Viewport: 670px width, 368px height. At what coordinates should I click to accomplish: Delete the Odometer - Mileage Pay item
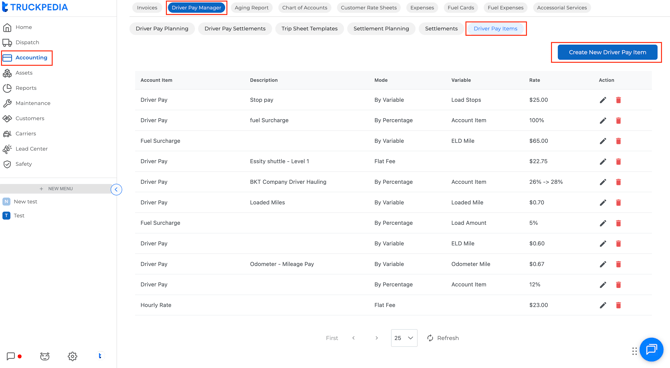(618, 264)
